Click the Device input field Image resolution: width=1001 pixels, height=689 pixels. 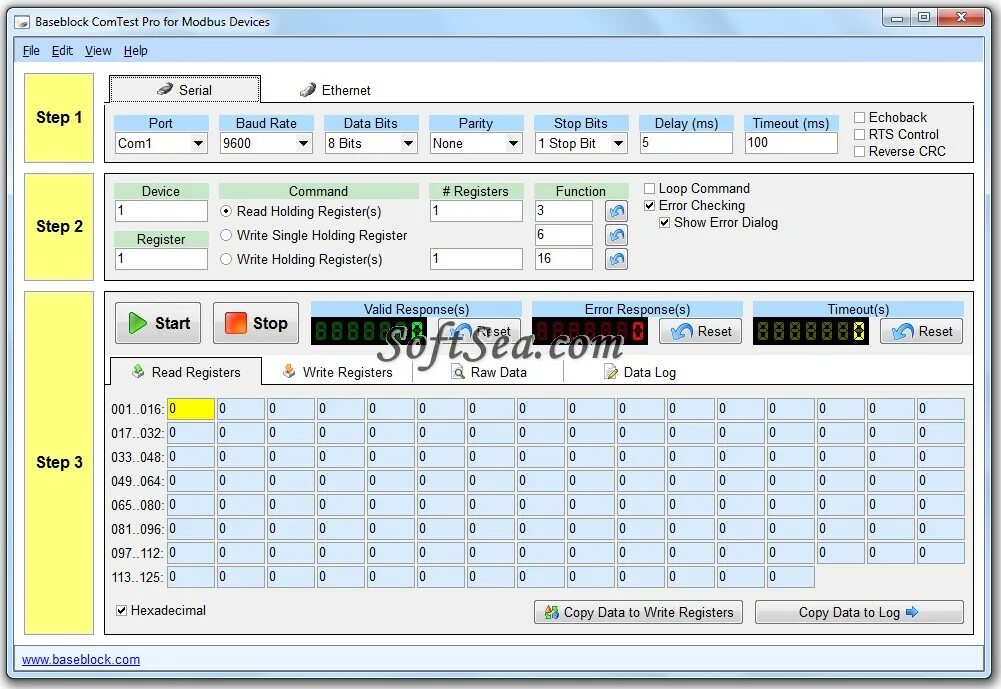161,211
